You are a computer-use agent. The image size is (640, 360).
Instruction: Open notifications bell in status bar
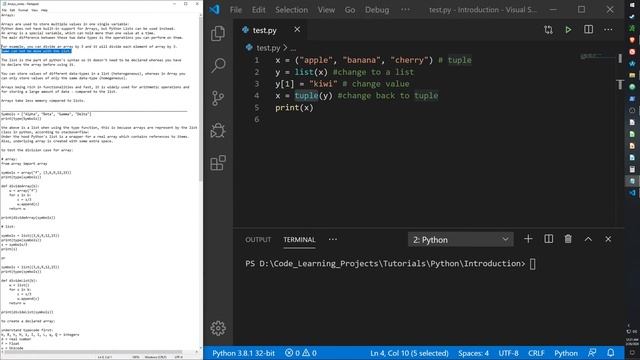coord(611,353)
